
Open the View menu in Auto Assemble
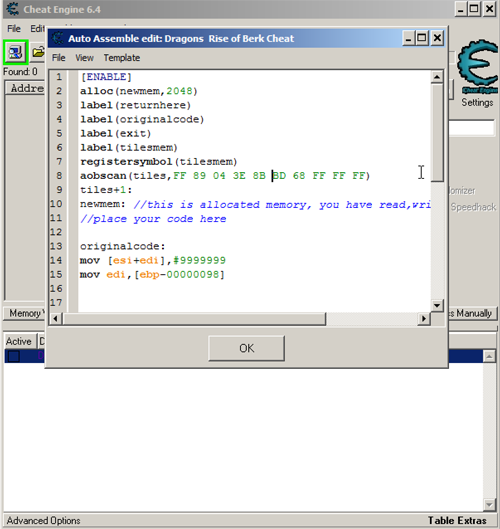(84, 58)
